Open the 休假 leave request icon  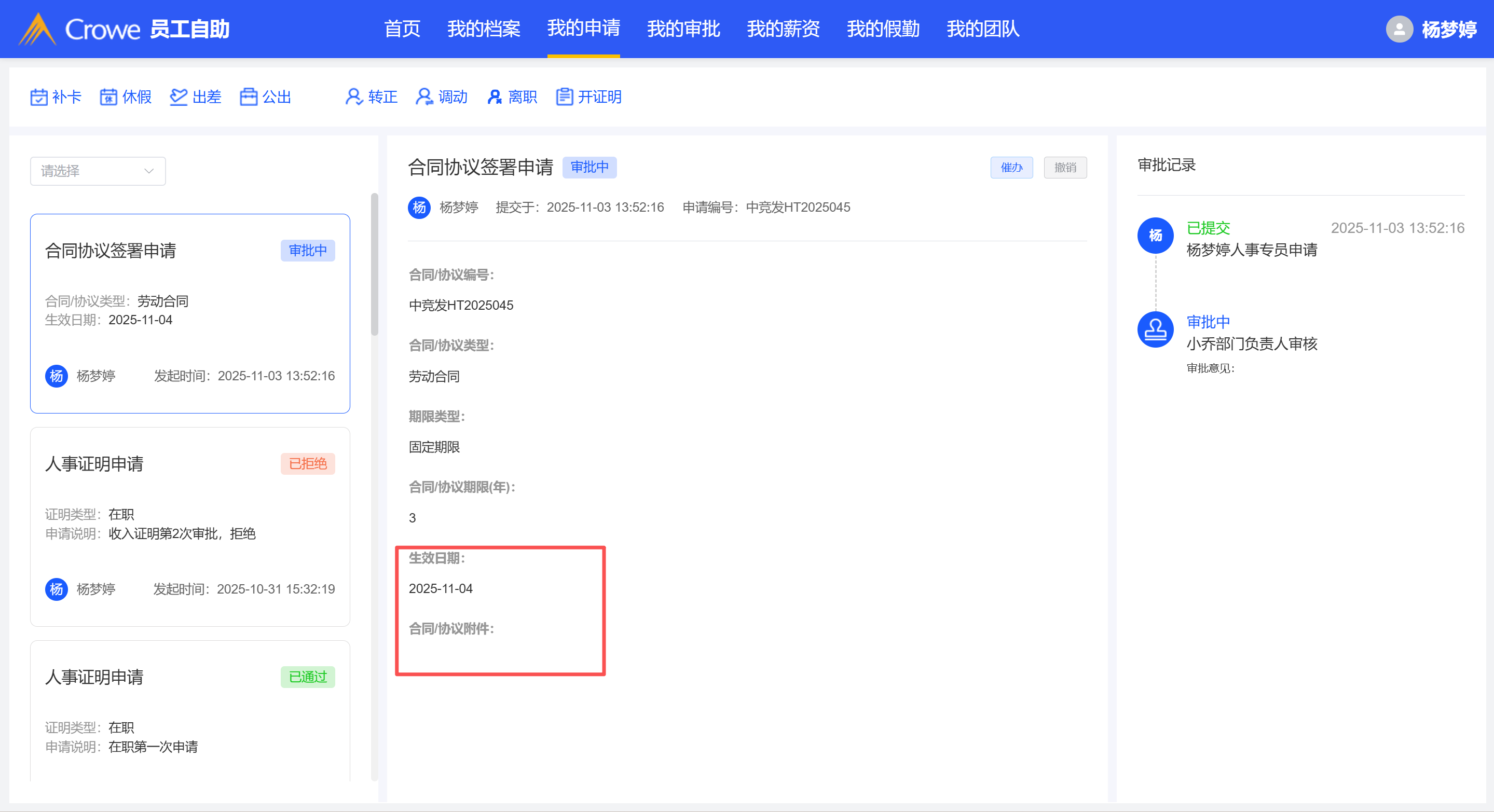pyautogui.click(x=108, y=97)
